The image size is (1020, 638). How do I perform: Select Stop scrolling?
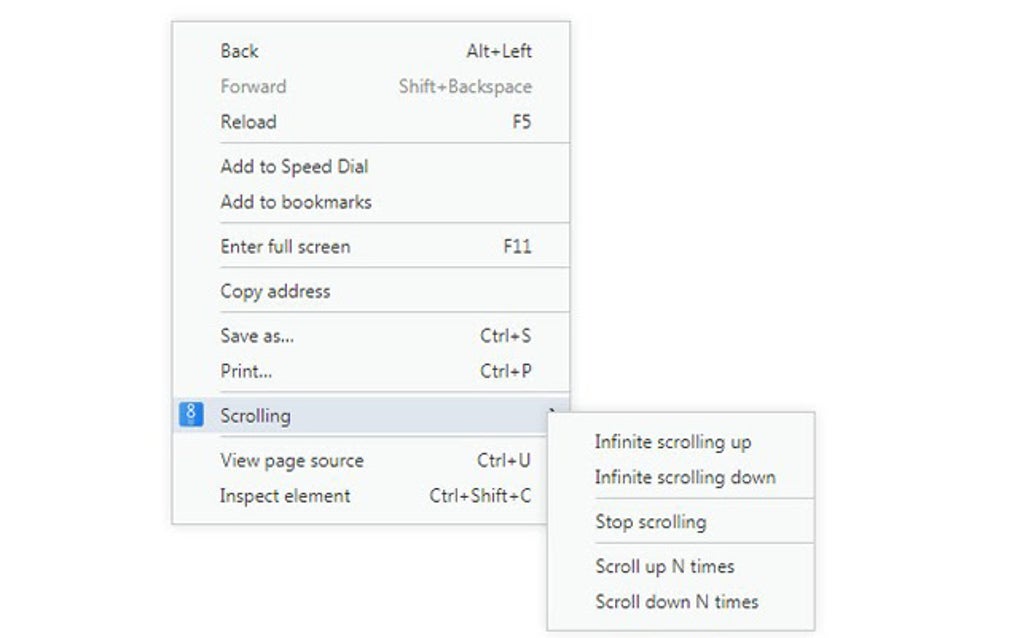click(x=650, y=521)
